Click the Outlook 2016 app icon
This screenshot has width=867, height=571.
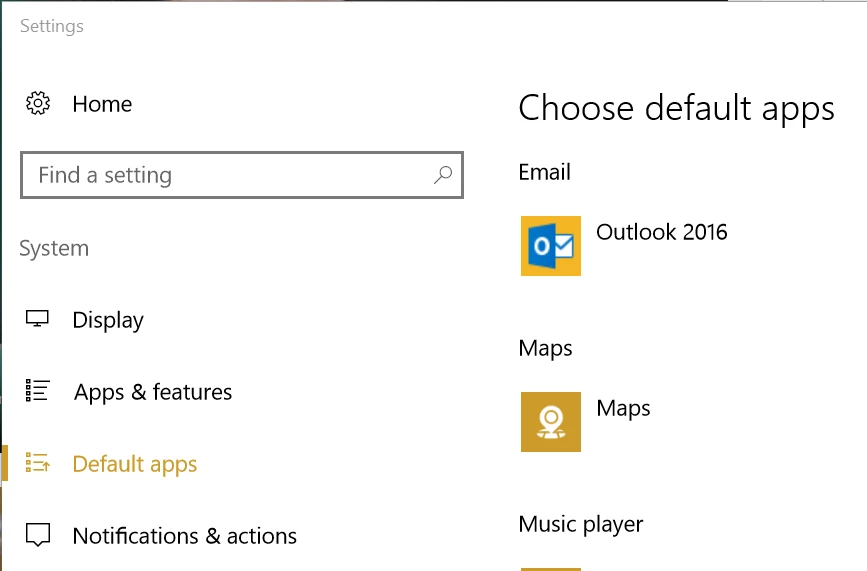pos(551,245)
